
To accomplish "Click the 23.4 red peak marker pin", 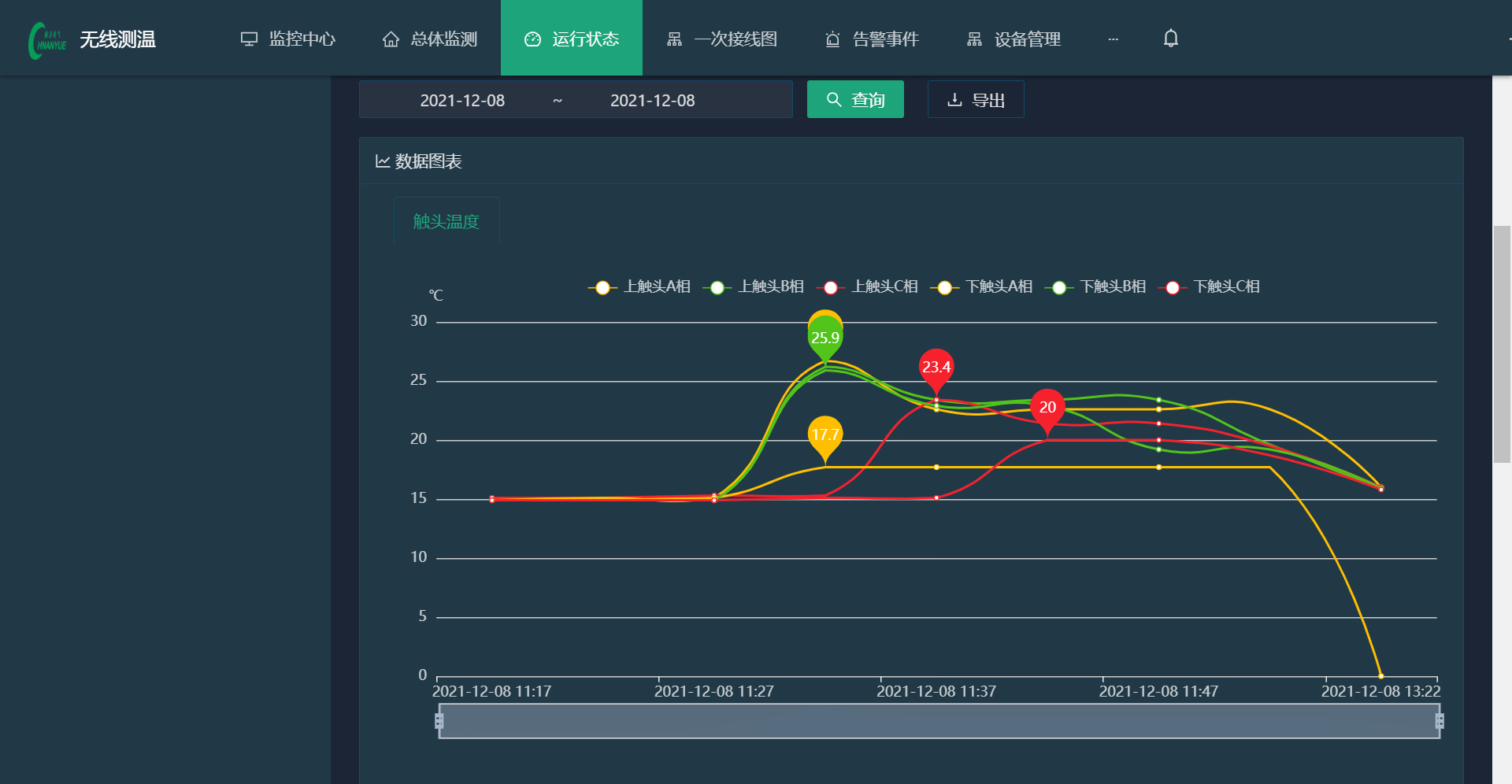I will 936,368.
